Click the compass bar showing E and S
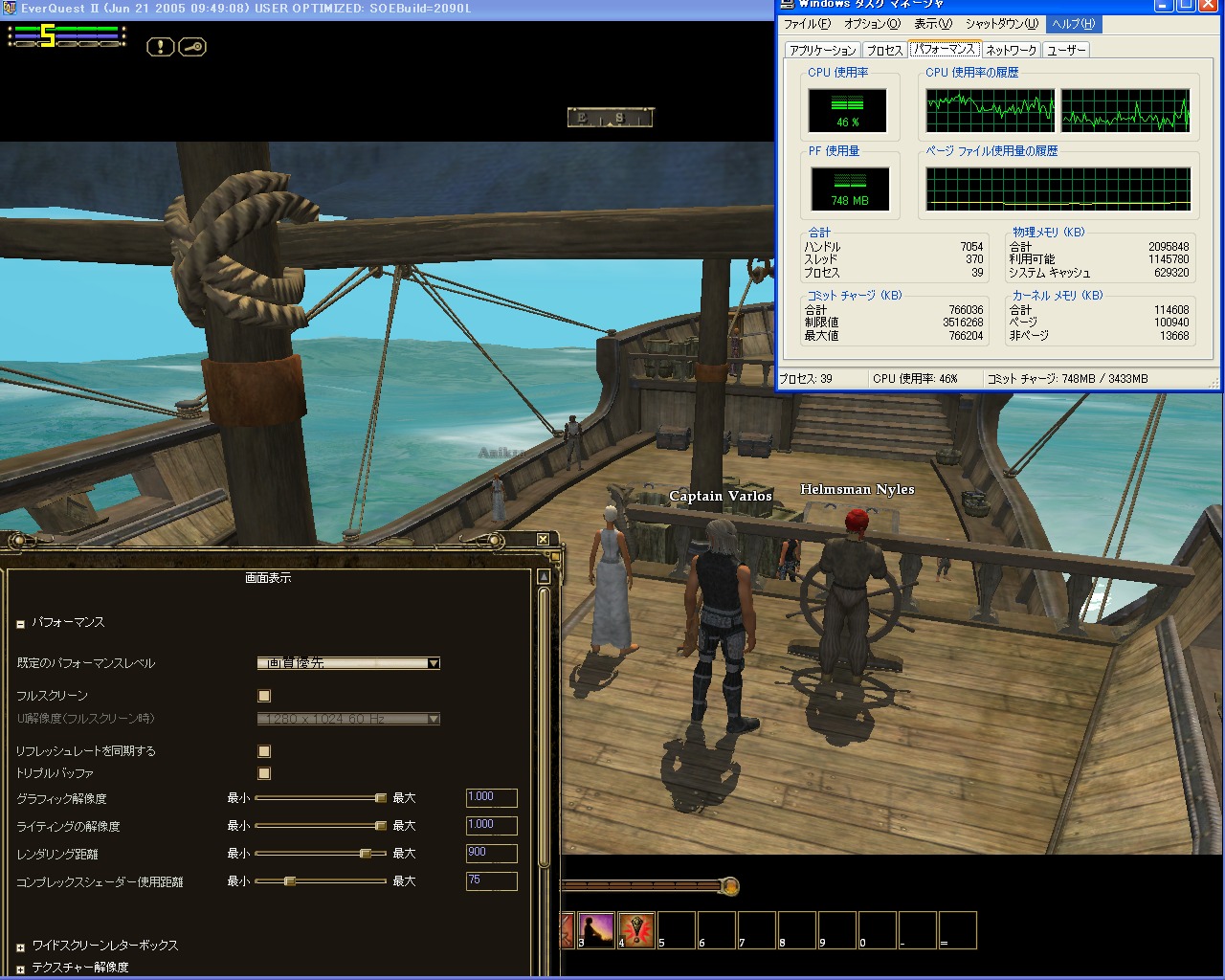Viewport: 1225px width, 980px height. coord(611,118)
